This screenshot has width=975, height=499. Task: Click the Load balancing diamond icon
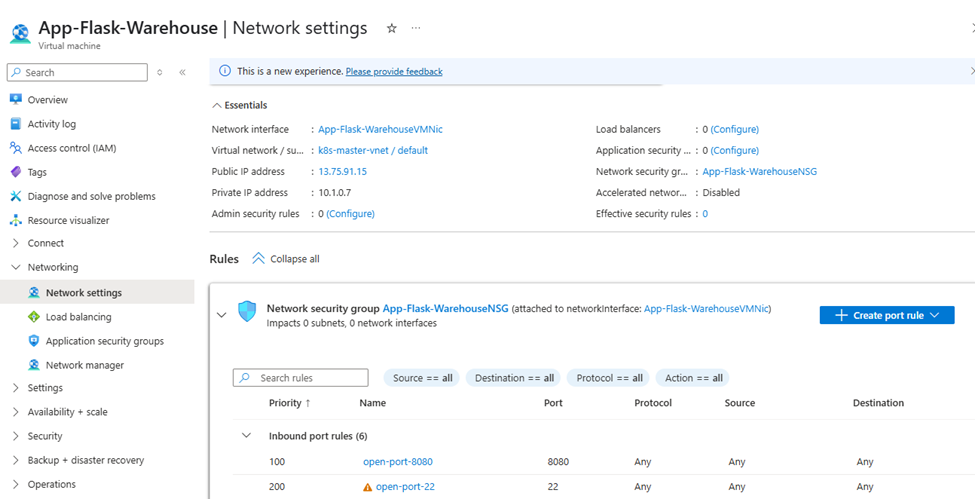[x=34, y=317]
